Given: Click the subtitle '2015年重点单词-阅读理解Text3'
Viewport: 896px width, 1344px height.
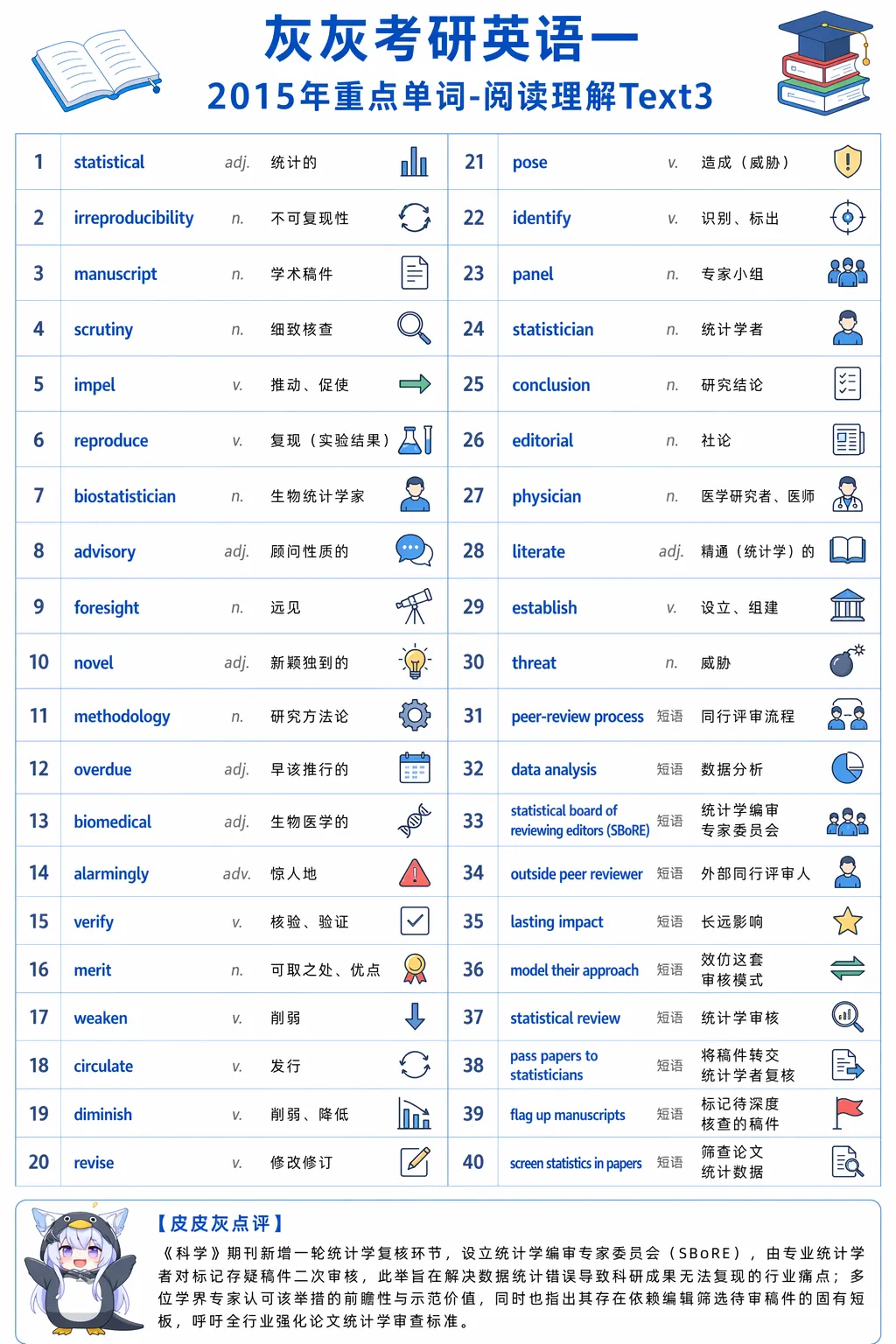Looking at the screenshot, I should (460, 96).
